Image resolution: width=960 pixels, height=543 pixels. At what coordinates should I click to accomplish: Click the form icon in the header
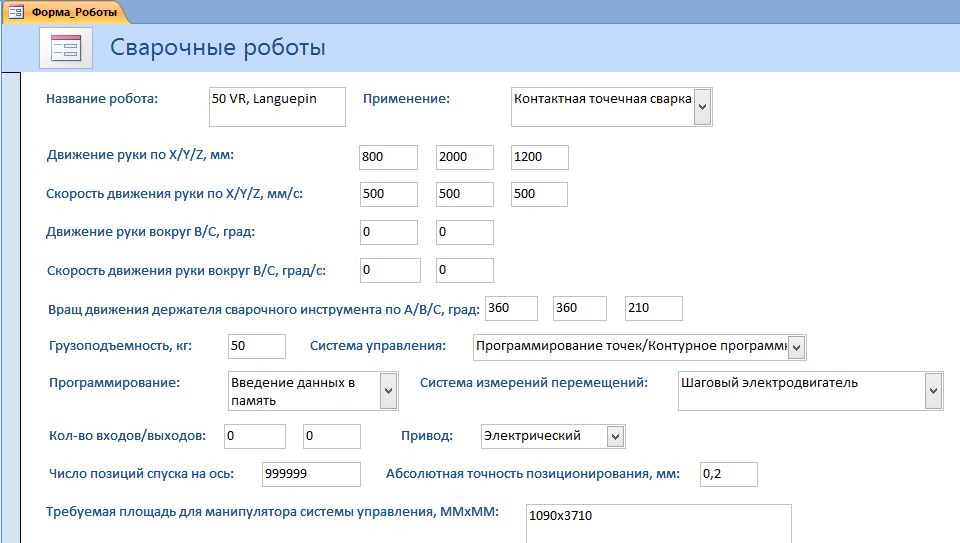(x=66, y=48)
